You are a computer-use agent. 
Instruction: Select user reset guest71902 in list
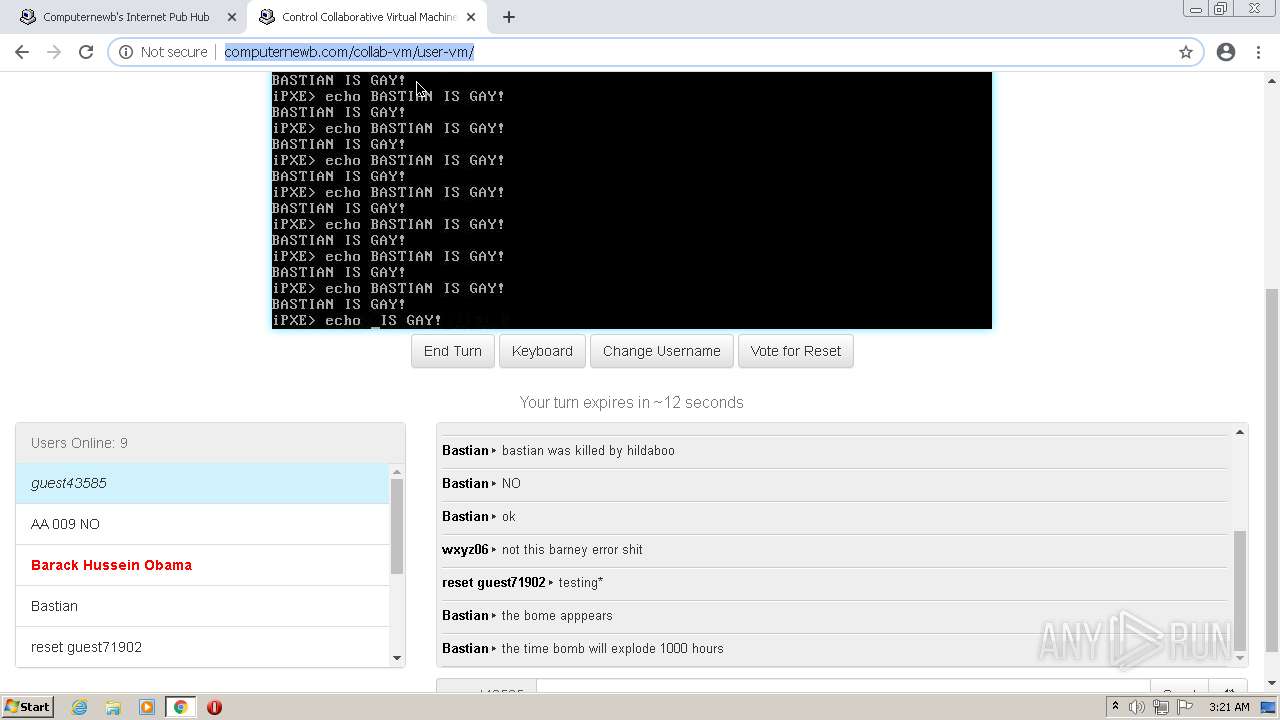(x=202, y=647)
